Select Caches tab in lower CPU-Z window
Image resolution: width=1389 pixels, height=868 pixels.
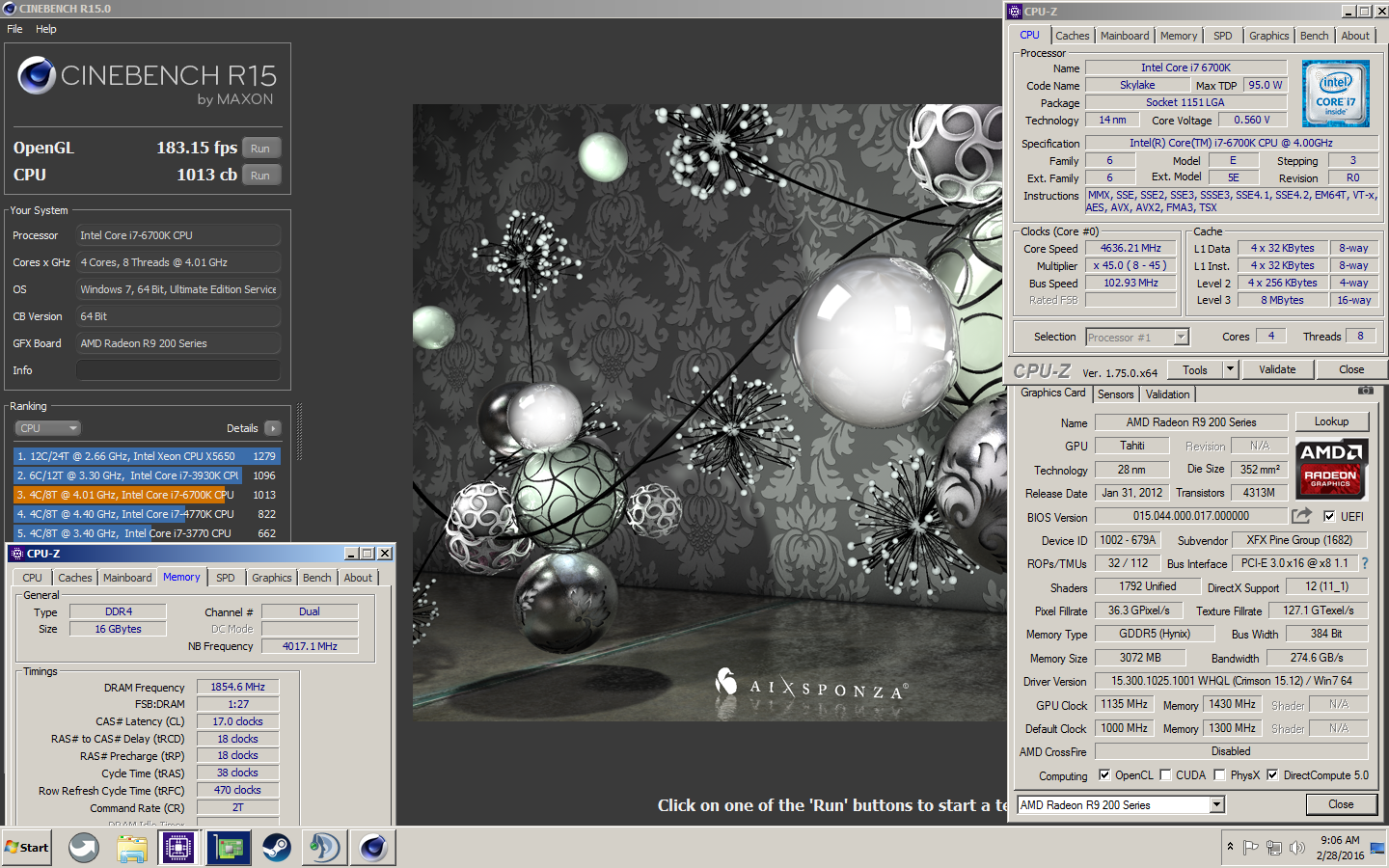[x=74, y=578]
